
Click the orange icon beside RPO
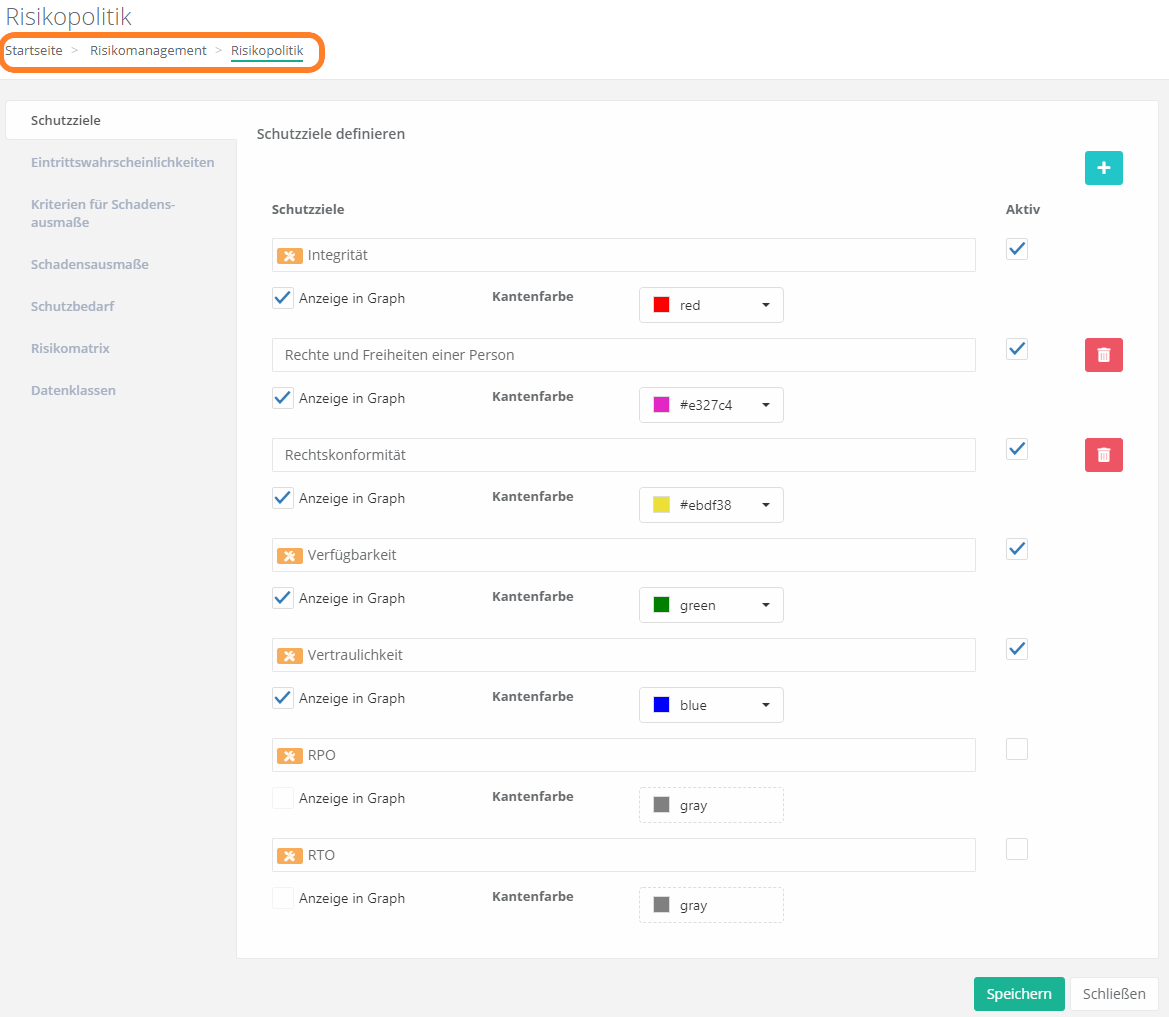(x=289, y=756)
